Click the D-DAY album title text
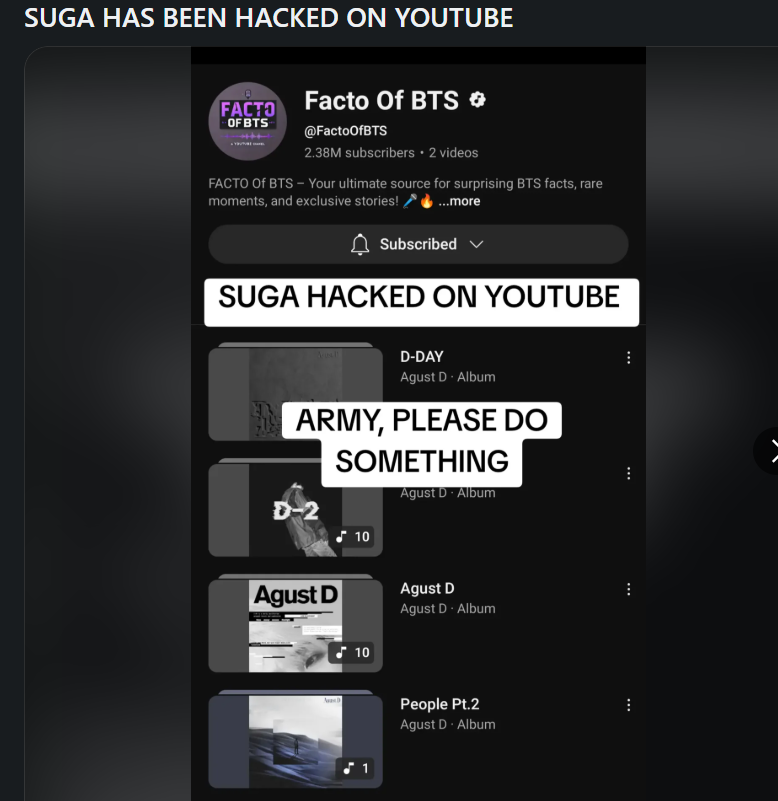 point(422,357)
